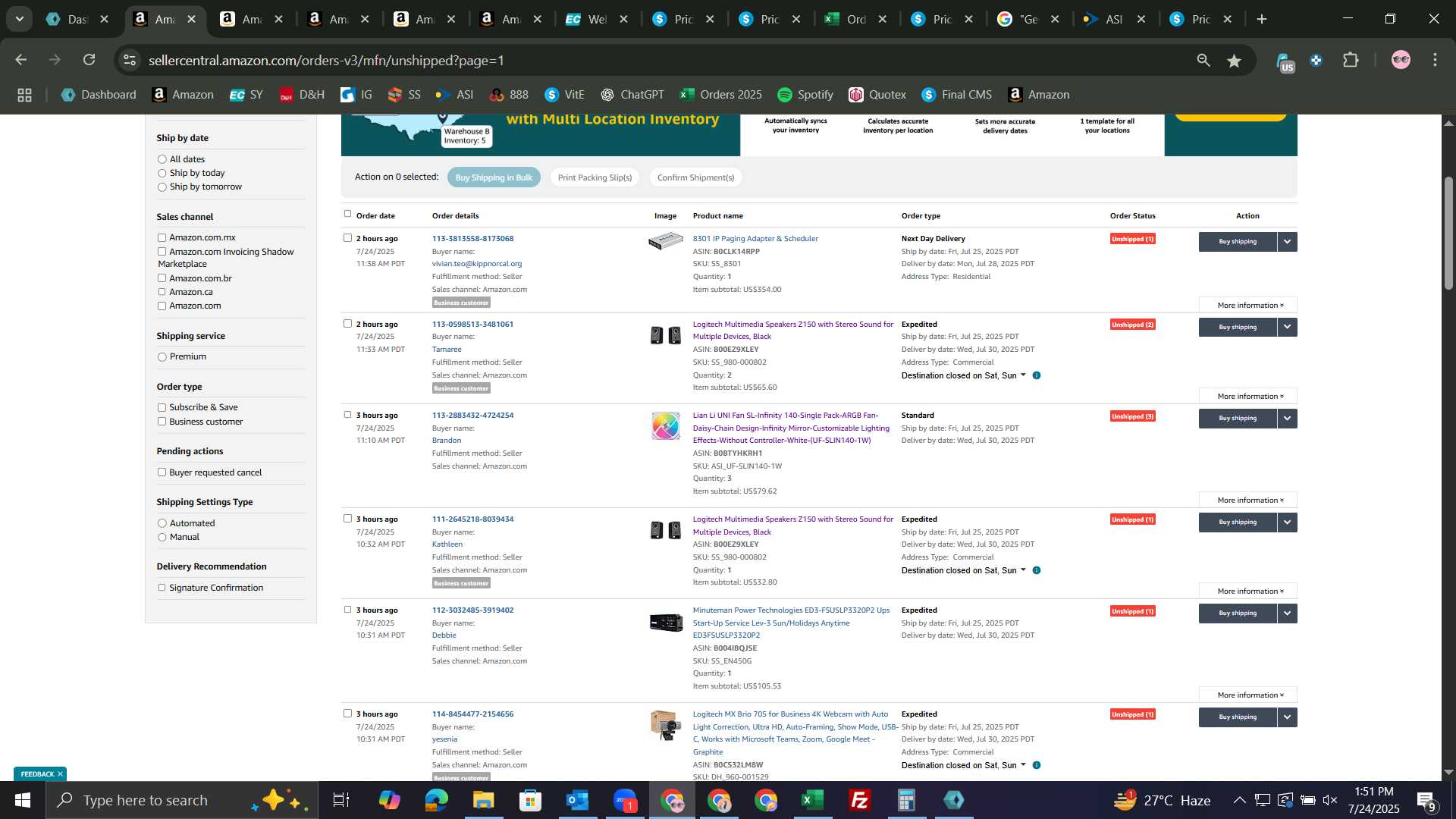Select the Ship by today option
Screen dimensions: 1456x819
tap(162, 173)
